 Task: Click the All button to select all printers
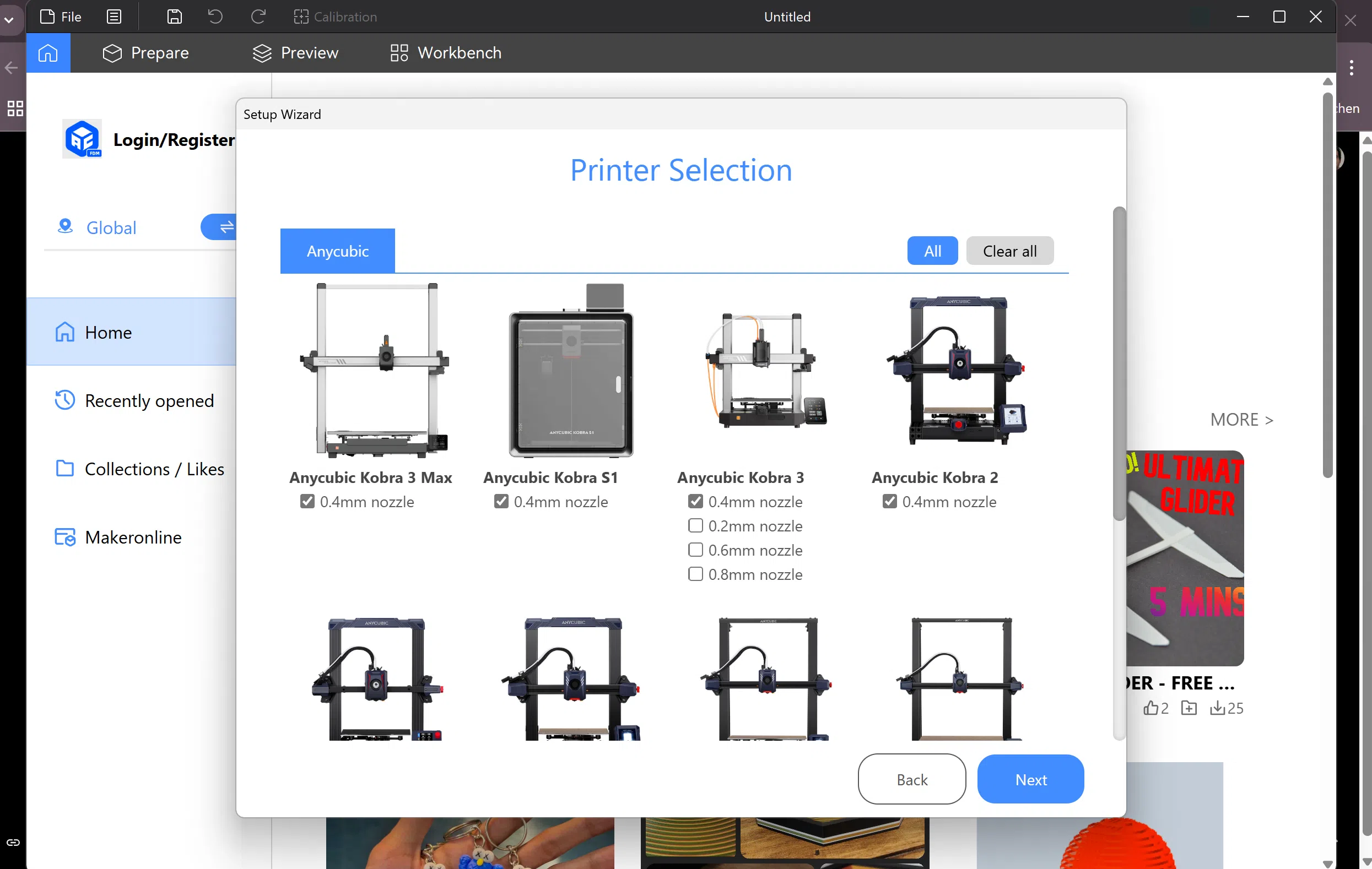click(x=932, y=251)
